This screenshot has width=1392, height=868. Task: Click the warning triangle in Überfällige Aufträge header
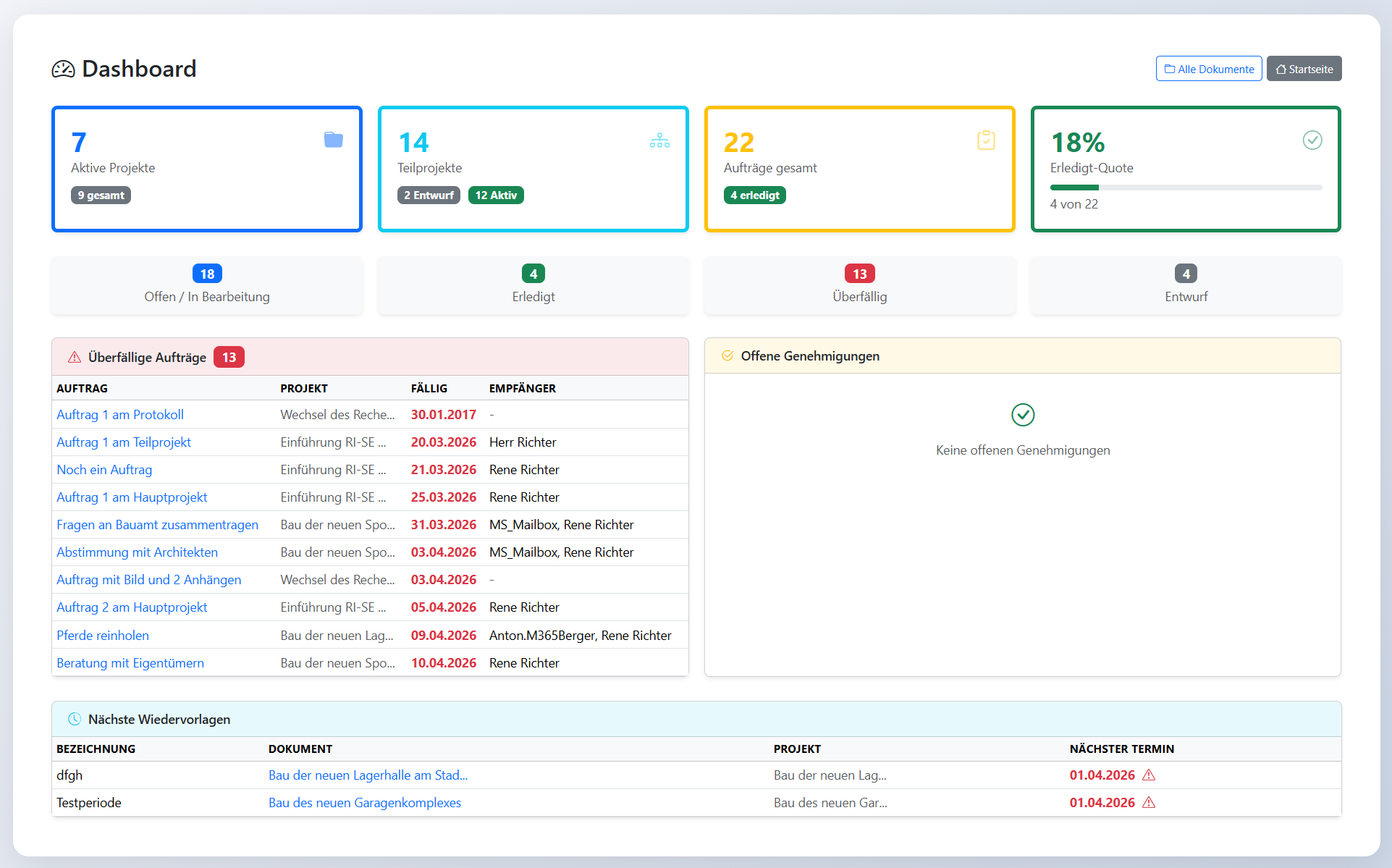pyautogui.click(x=73, y=356)
